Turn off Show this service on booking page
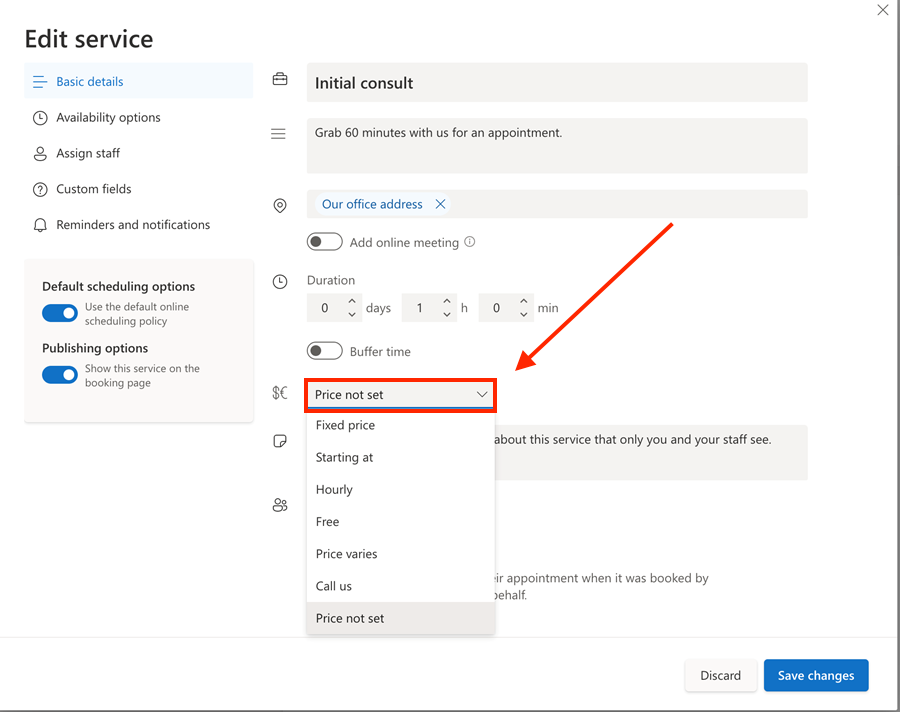 [x=60, y=375]
